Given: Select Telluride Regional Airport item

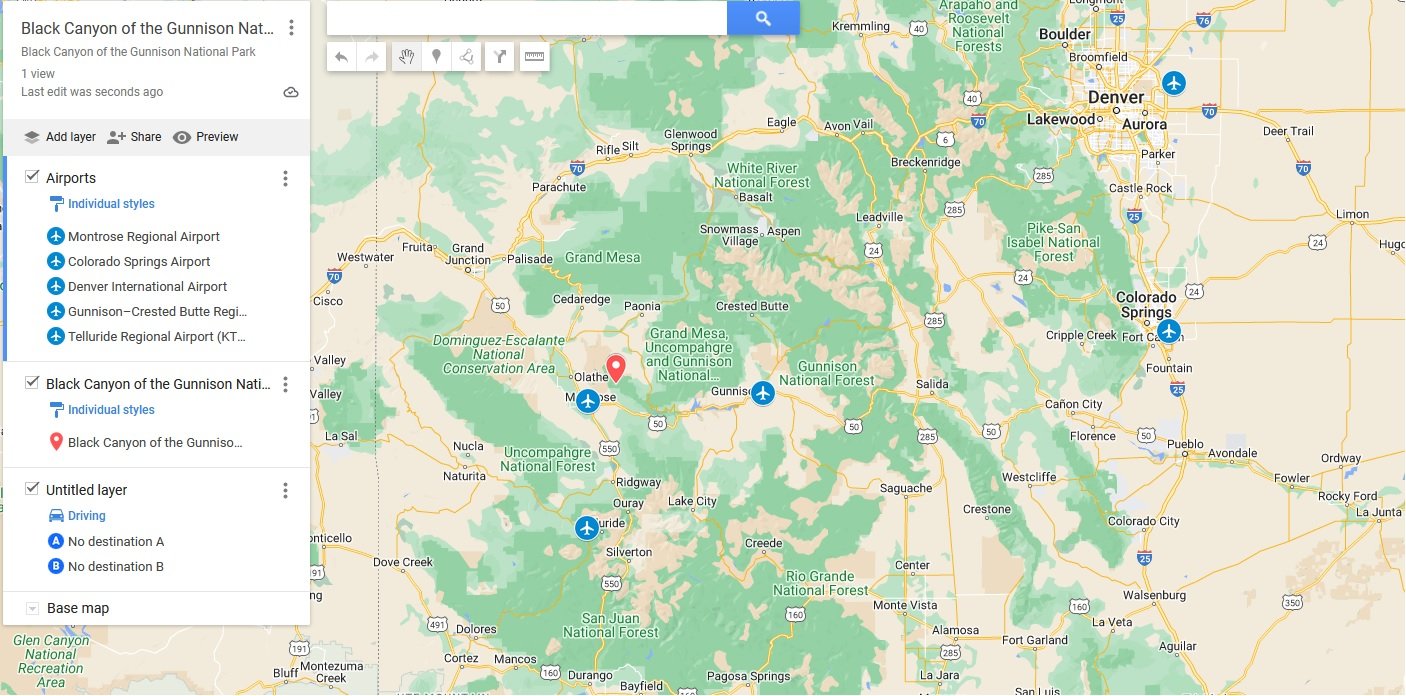Looking at the screenshot, I should 156,337.
